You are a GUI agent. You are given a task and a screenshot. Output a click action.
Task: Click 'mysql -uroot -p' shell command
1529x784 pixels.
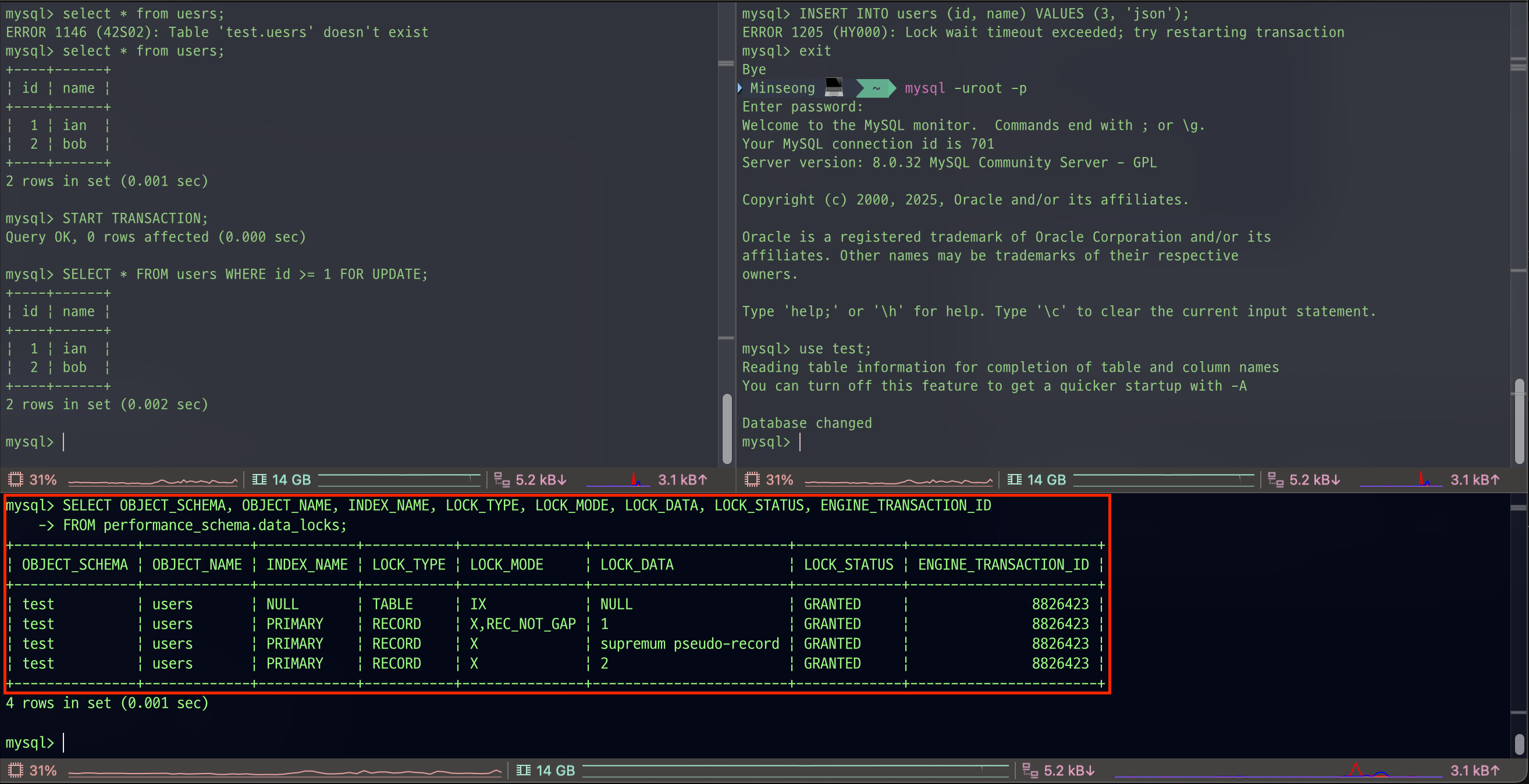(966, 88)
